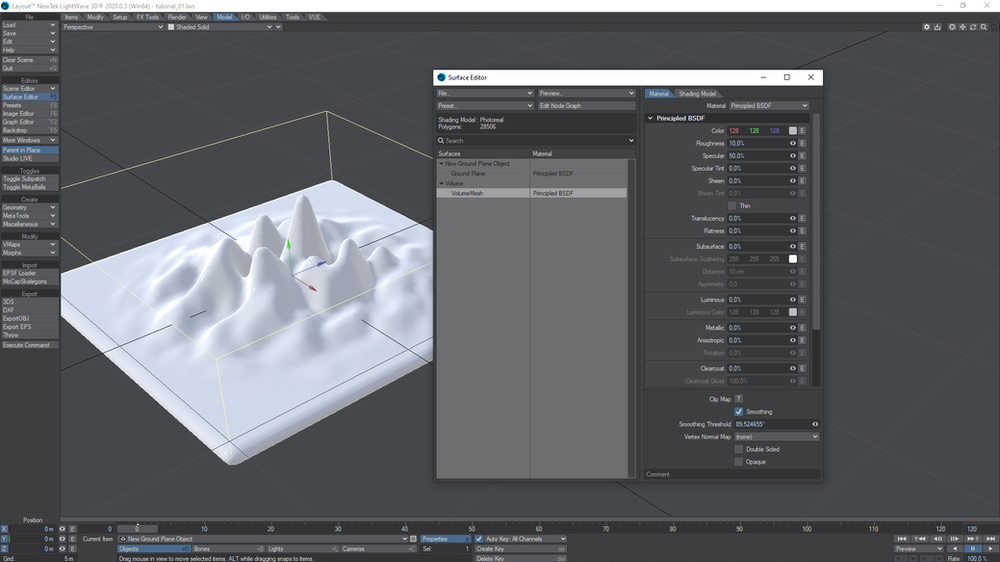1000x562 pixels.
Task: Click the Smoothing Threshold value field
Action: click(771, 424)
